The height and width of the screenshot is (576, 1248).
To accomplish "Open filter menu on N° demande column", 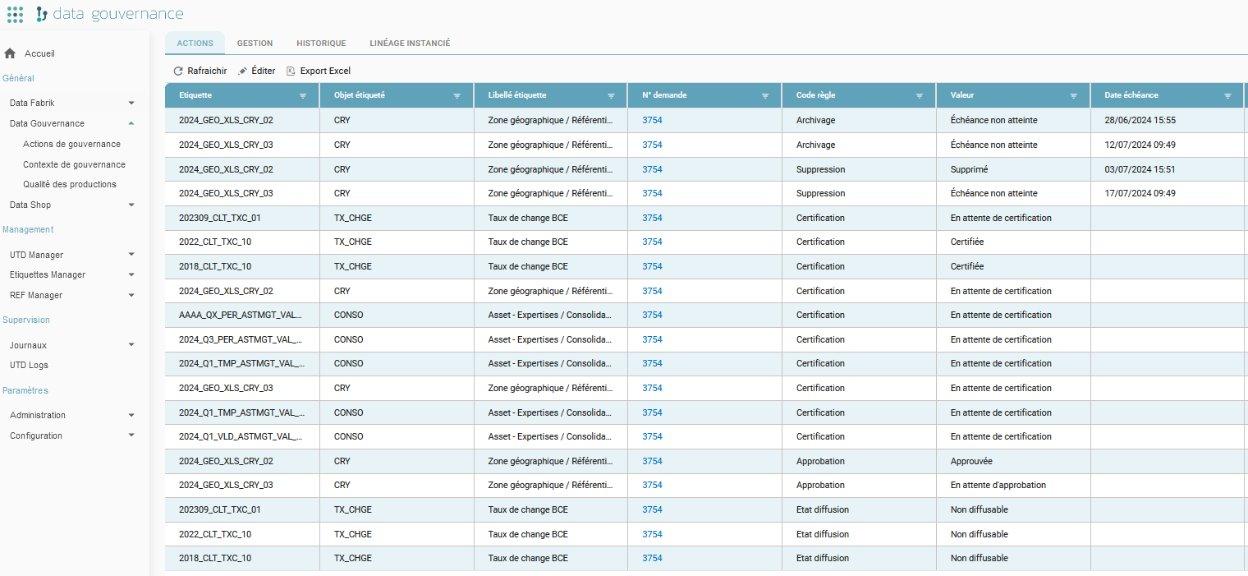I will pyautogui.click(x=766, y=96).
